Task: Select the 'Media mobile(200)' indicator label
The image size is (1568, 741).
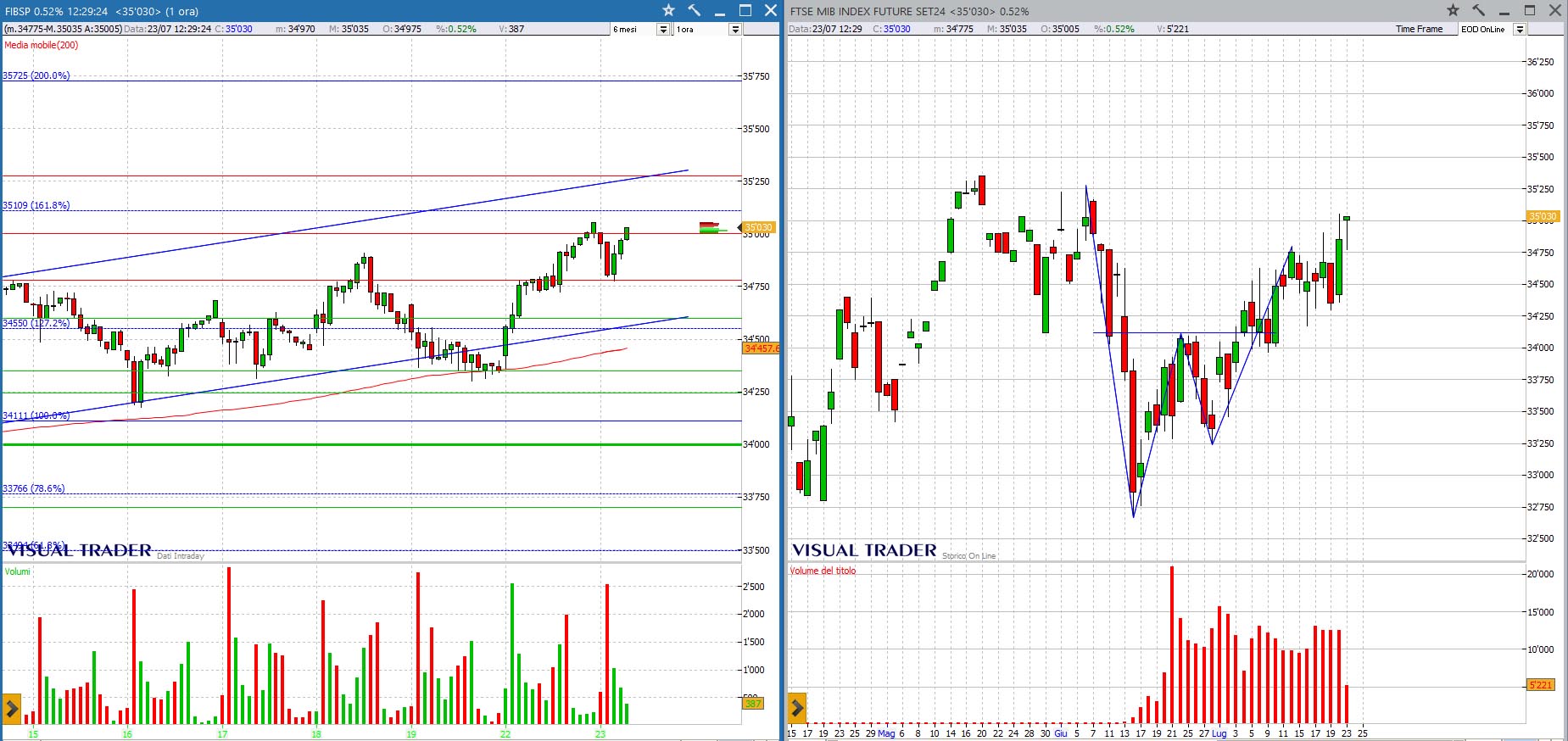Action: pos(41,45)
